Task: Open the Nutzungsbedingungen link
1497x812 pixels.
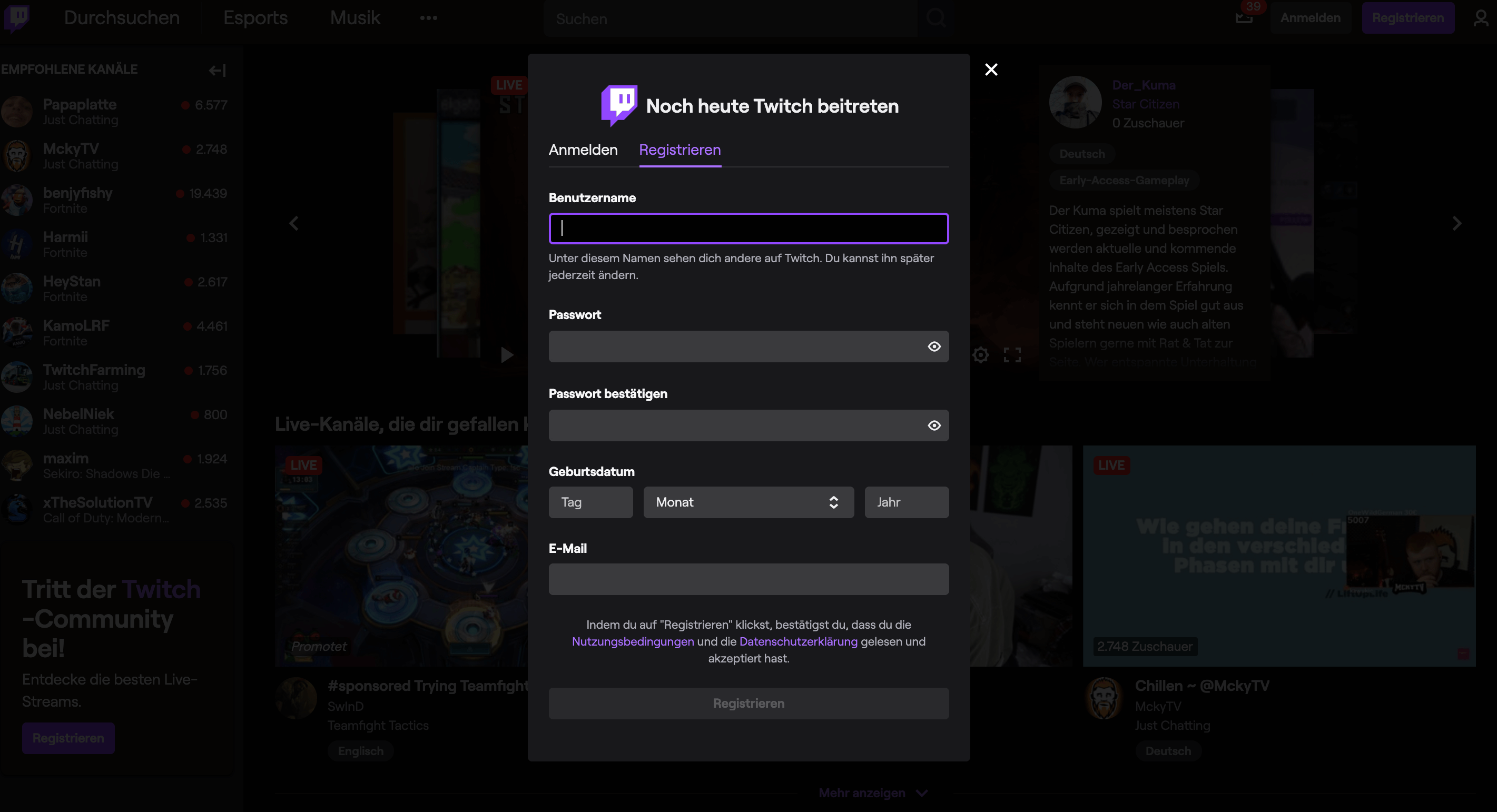Action: tap(632, 641)
